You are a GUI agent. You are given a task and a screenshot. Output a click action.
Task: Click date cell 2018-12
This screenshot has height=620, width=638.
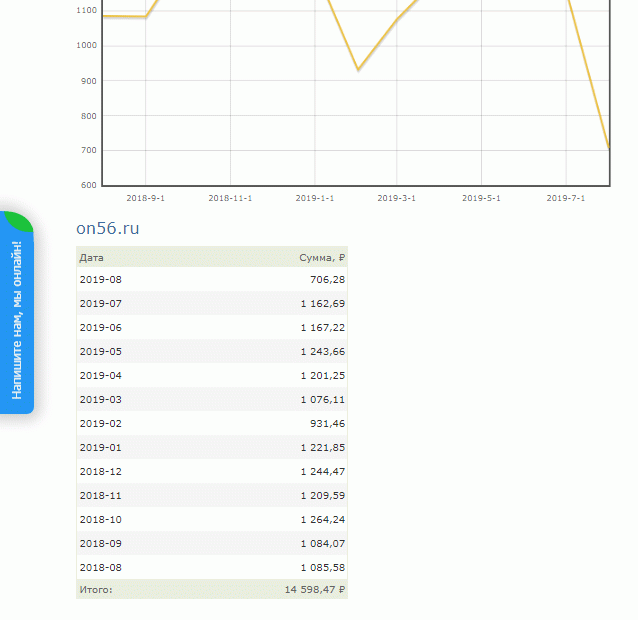101,472
